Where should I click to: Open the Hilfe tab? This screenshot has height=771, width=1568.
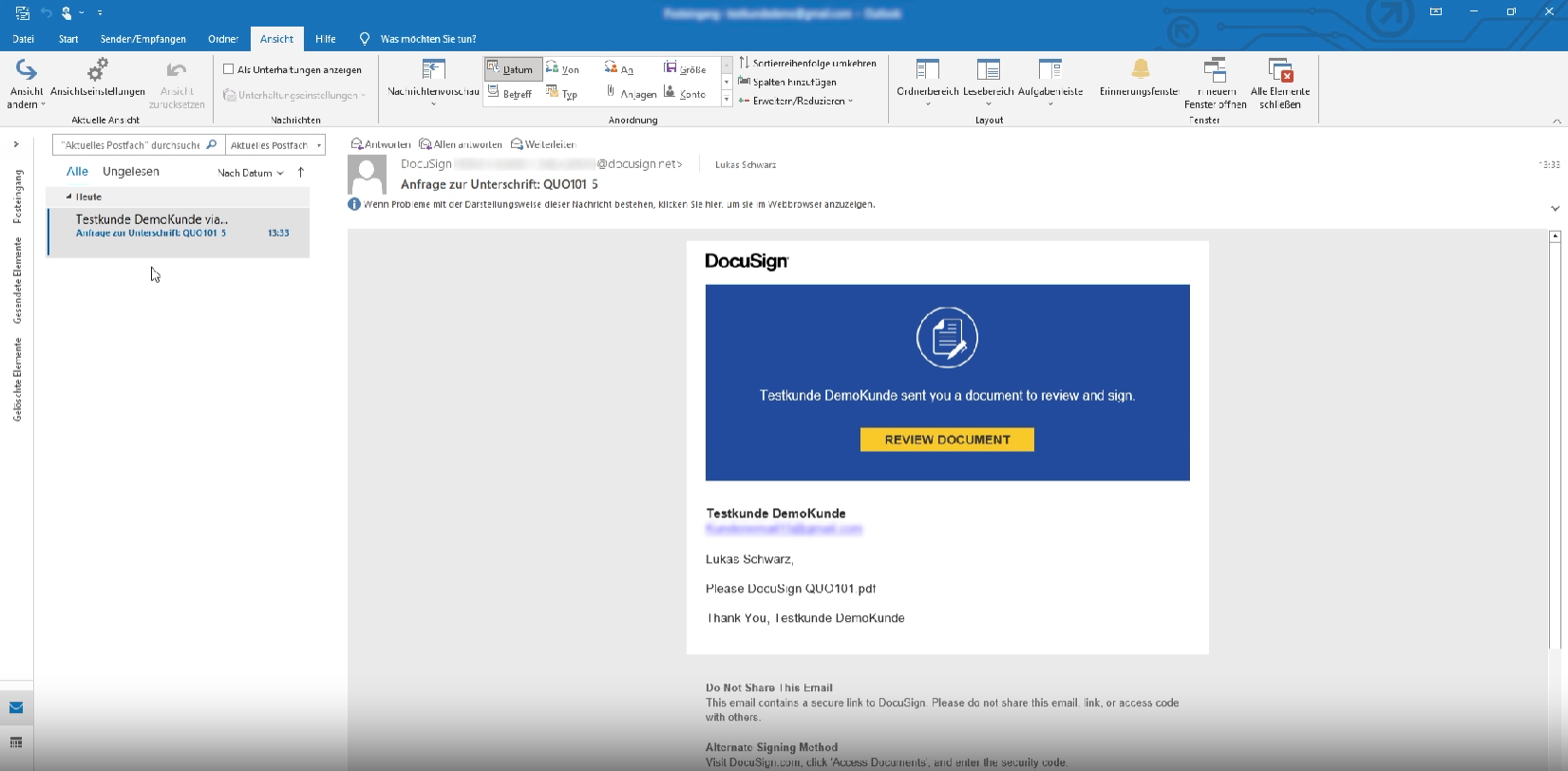(x=326, y=39)
